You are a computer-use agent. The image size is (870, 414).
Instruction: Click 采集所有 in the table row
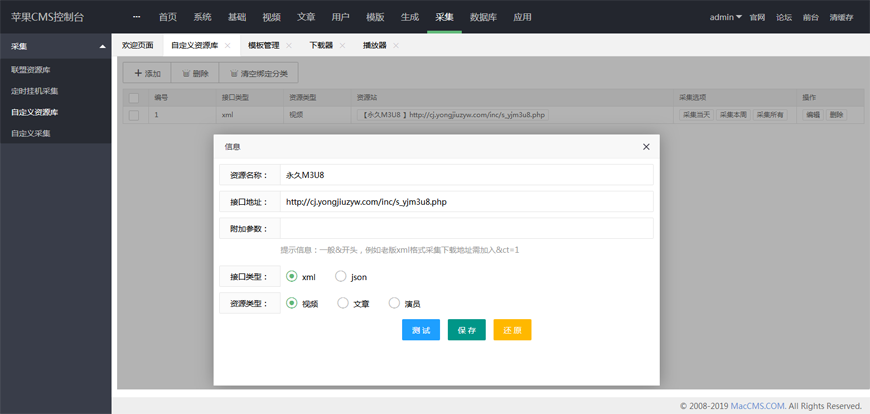[770, 115]
